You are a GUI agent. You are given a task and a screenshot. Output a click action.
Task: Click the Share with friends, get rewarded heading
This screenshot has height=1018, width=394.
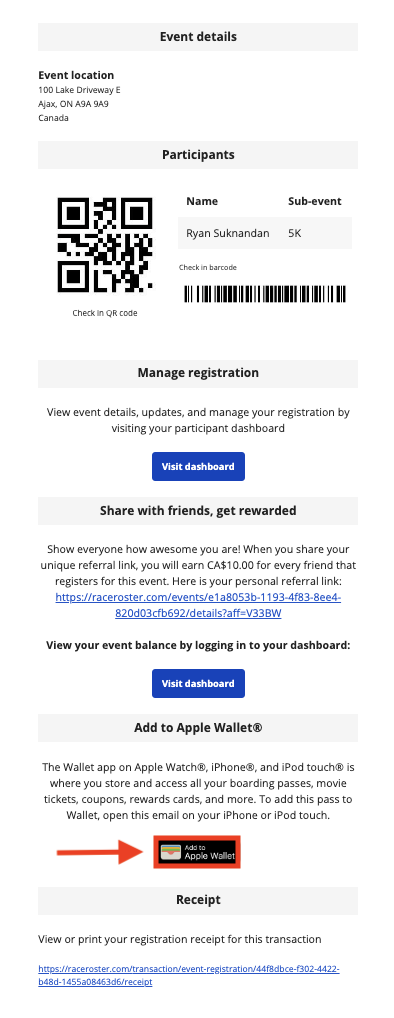click(x=198, y=510)
